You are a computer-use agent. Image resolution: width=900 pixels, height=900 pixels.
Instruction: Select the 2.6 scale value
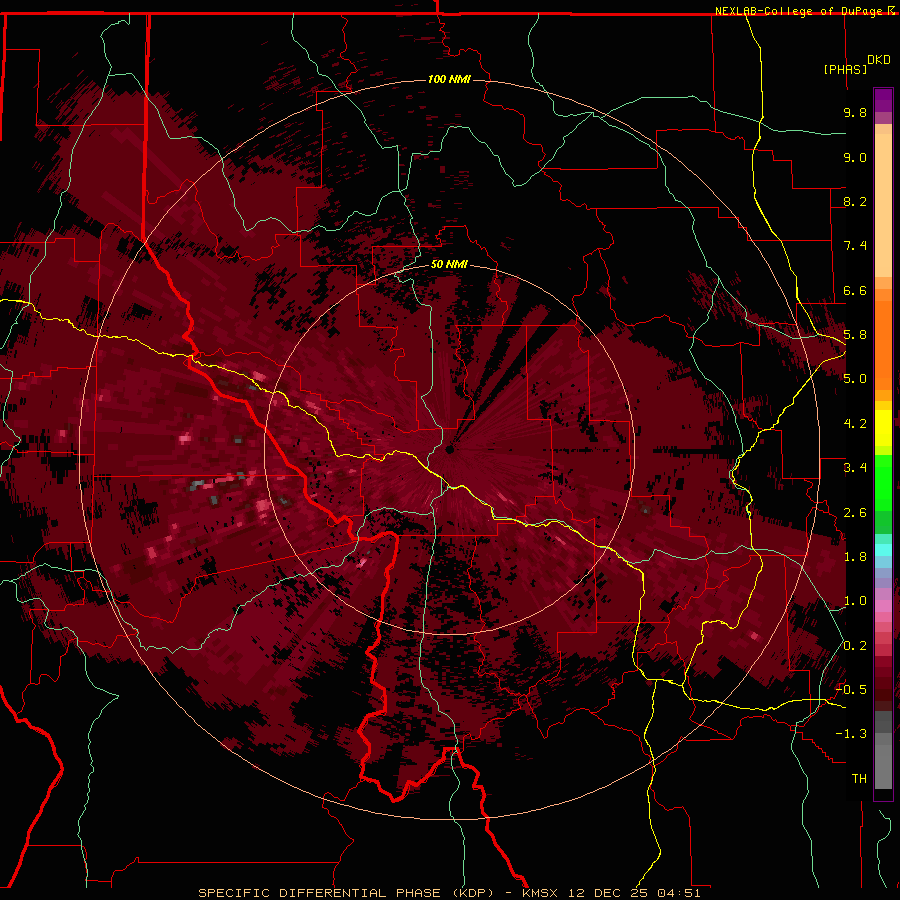855,513
